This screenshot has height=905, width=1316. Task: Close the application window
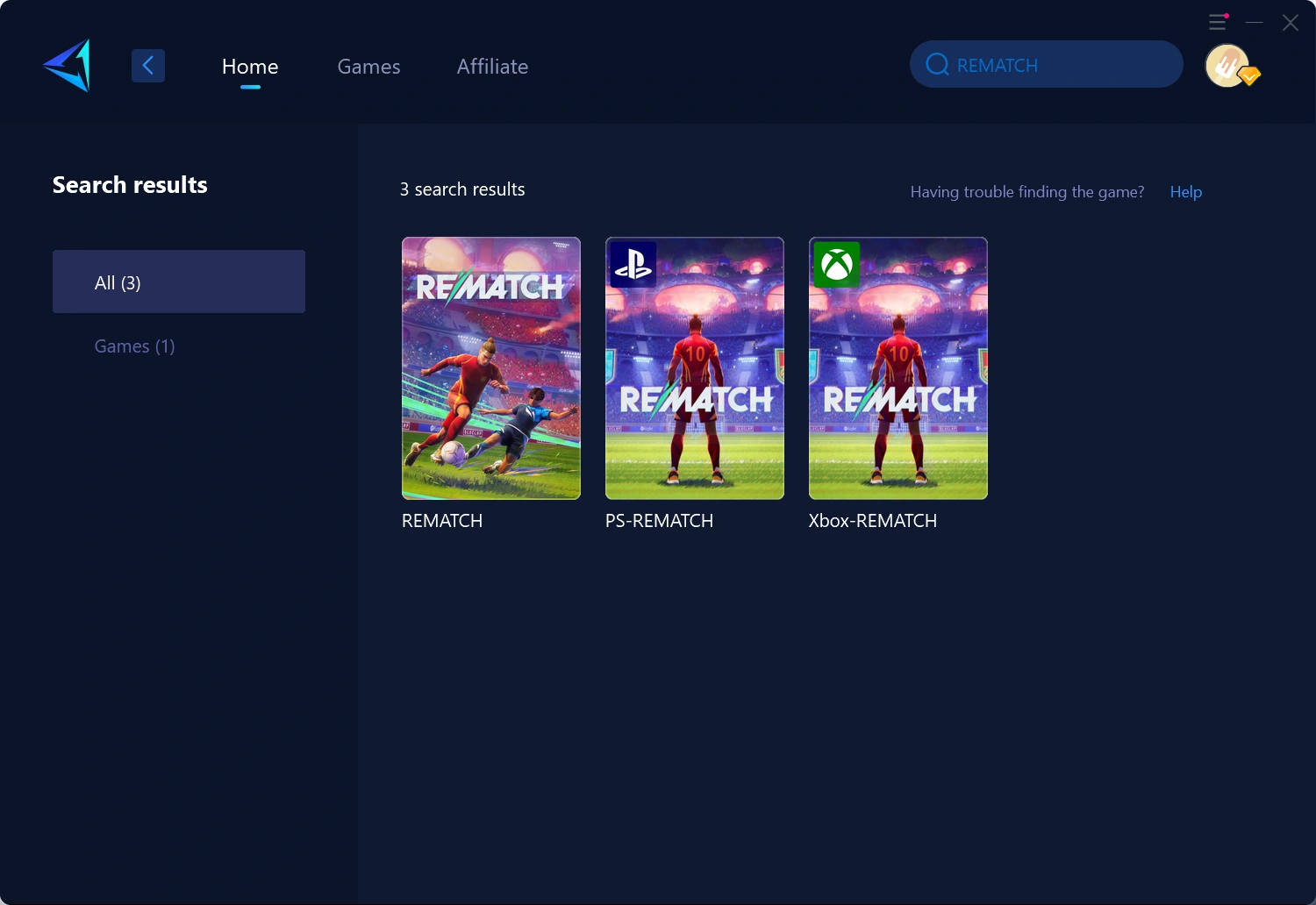(1290, 22)
